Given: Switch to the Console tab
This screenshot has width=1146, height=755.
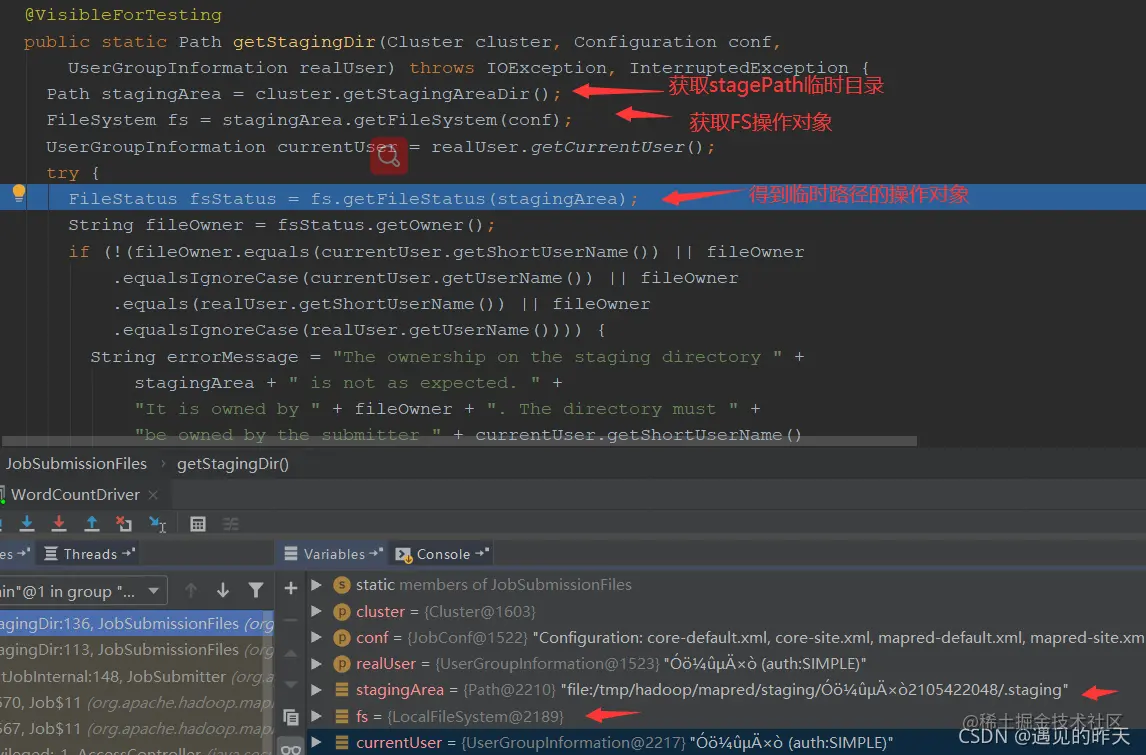Looking at the screenshot, I should pos(442,554).
